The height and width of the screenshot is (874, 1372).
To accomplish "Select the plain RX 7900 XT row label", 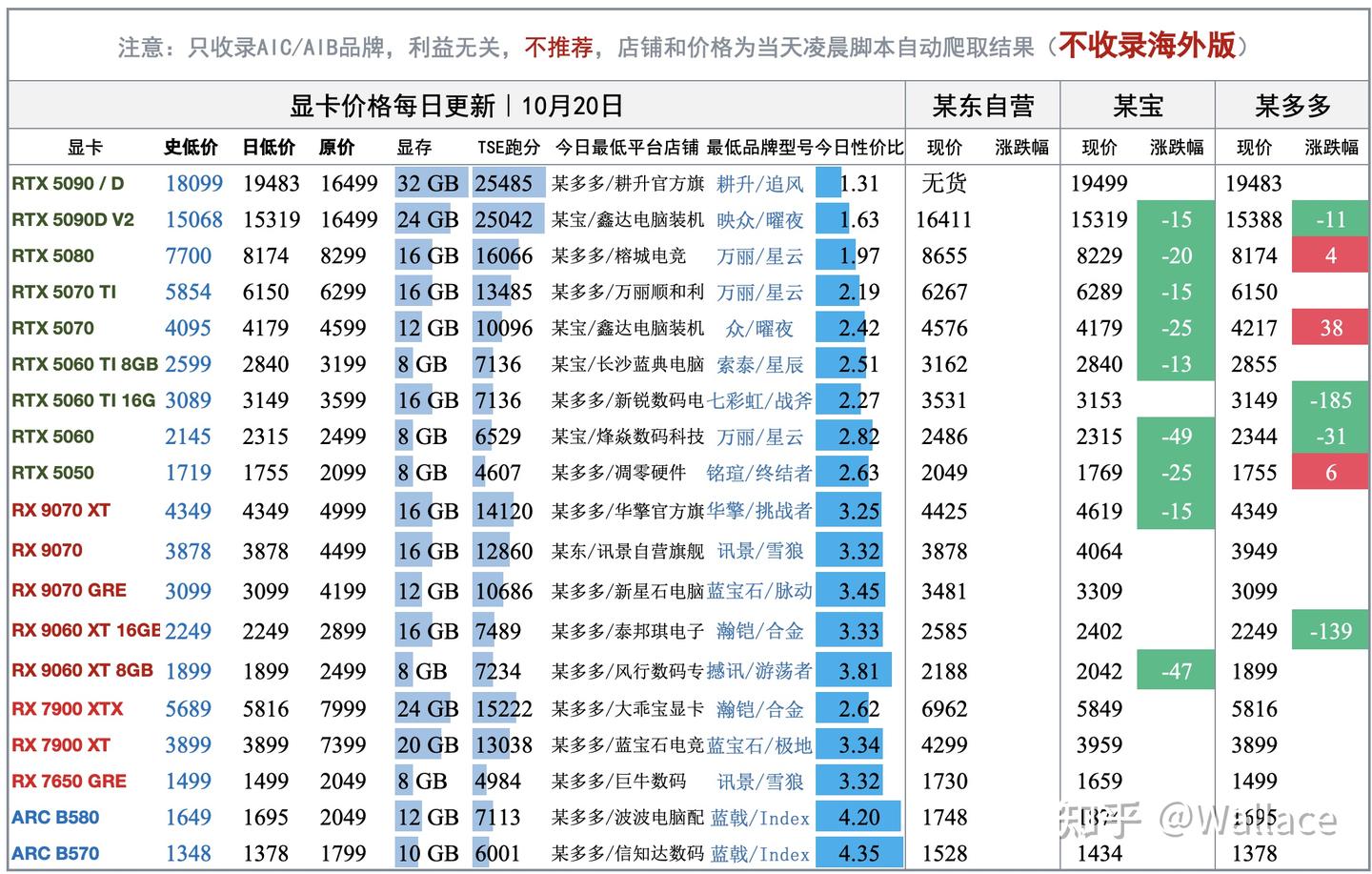I will (61, 744).
